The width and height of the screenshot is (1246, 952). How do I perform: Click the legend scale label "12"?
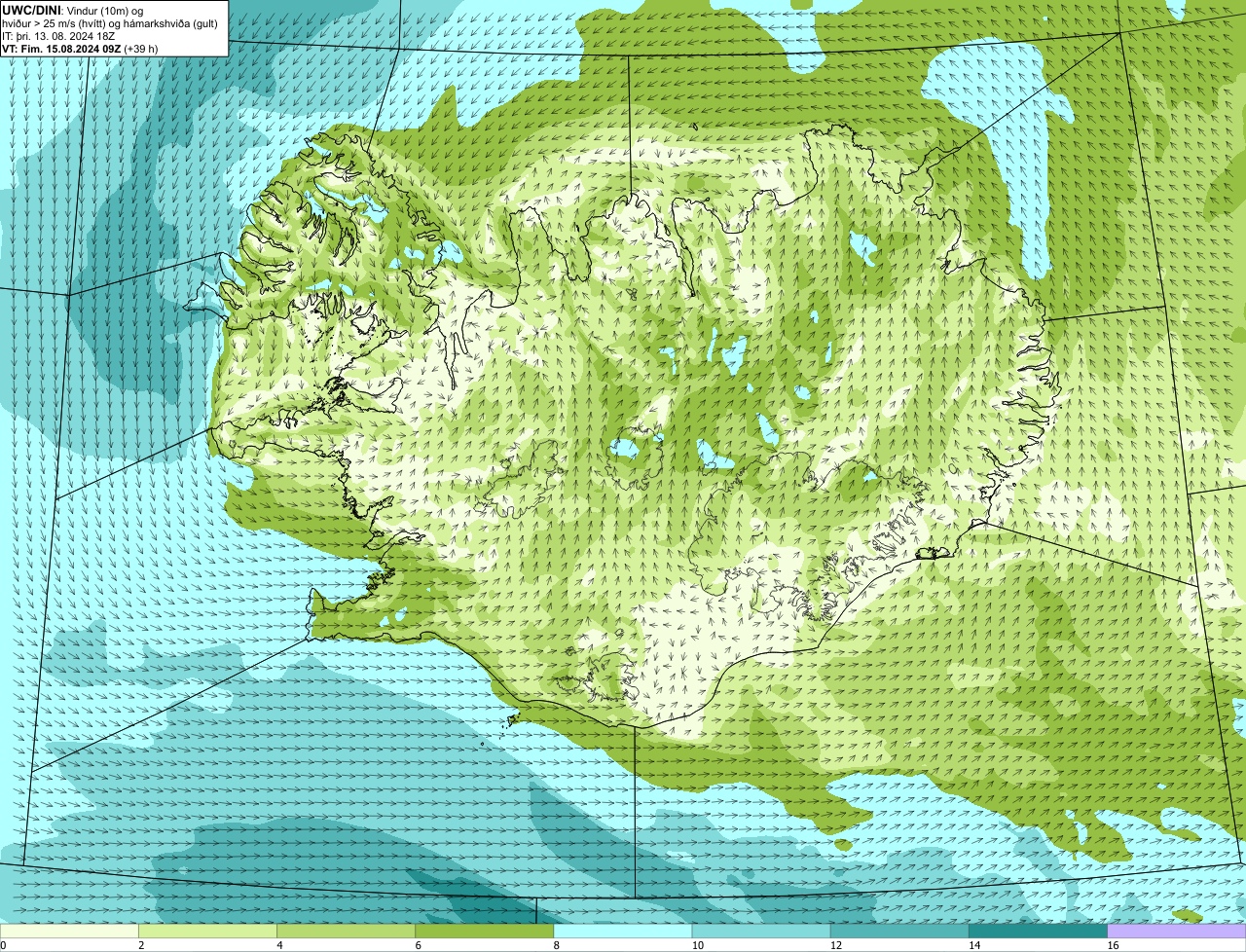tap(836, 945)
